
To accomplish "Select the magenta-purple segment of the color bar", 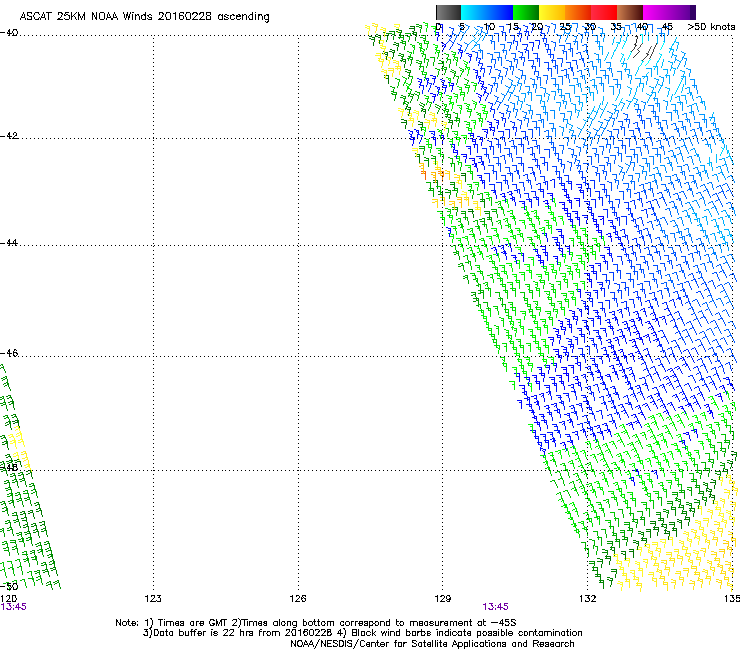I will (669, 12).
